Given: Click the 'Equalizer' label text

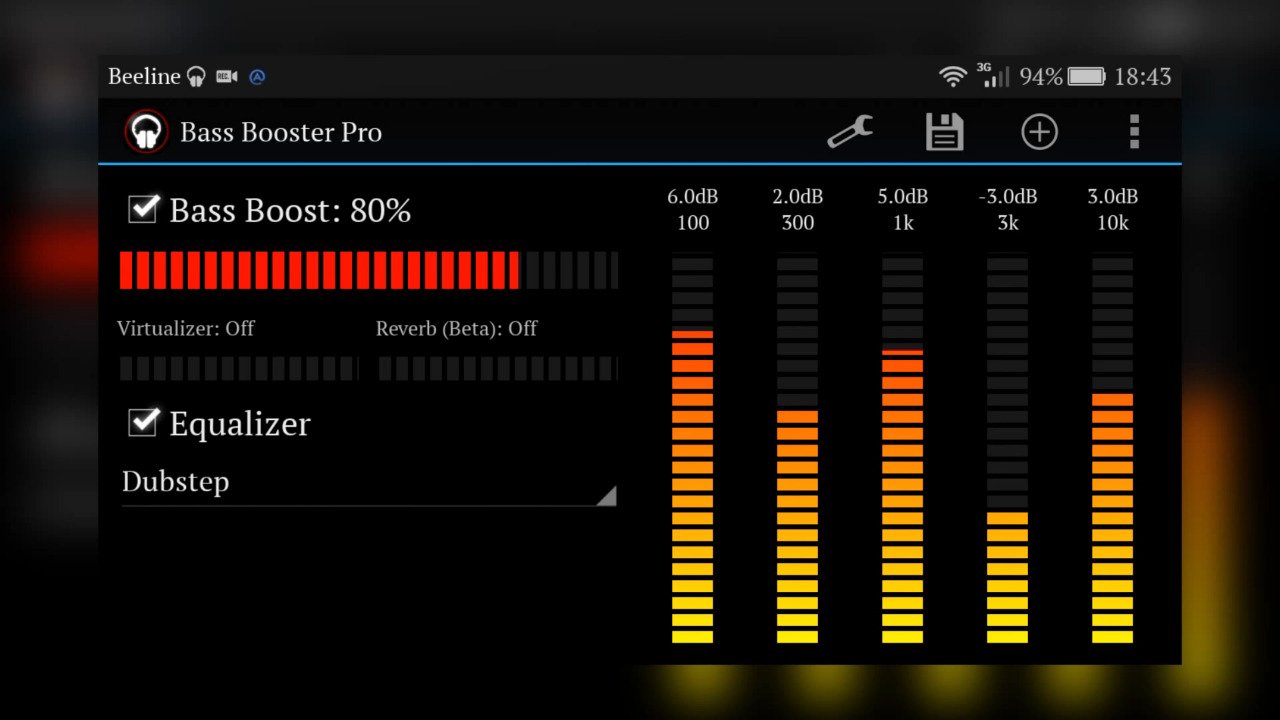Looking at the screenshot, I should (x=240, y=424).
